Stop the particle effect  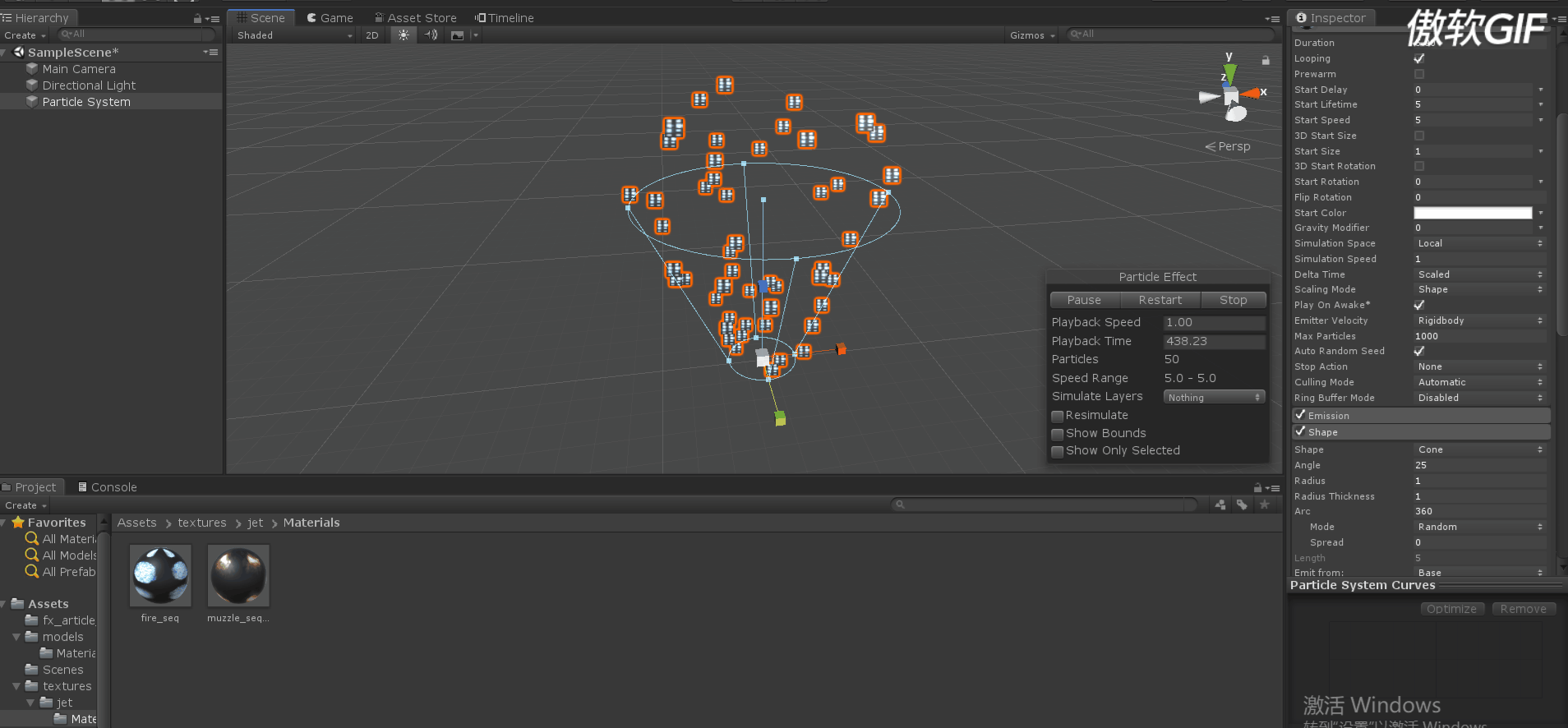[x=1233, y=300]
